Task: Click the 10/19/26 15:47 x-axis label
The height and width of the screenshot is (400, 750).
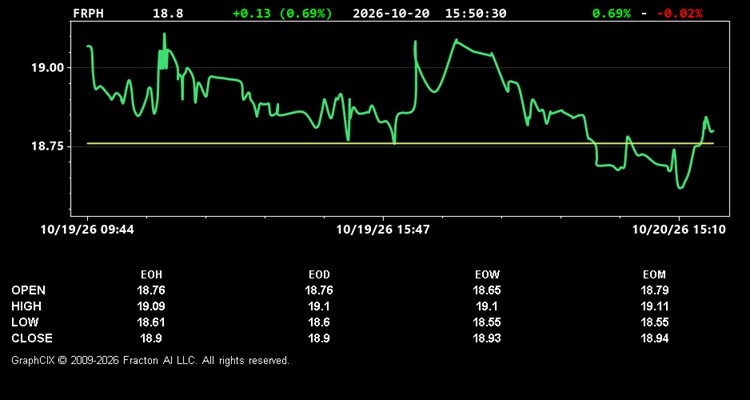Action: [383, 230]
